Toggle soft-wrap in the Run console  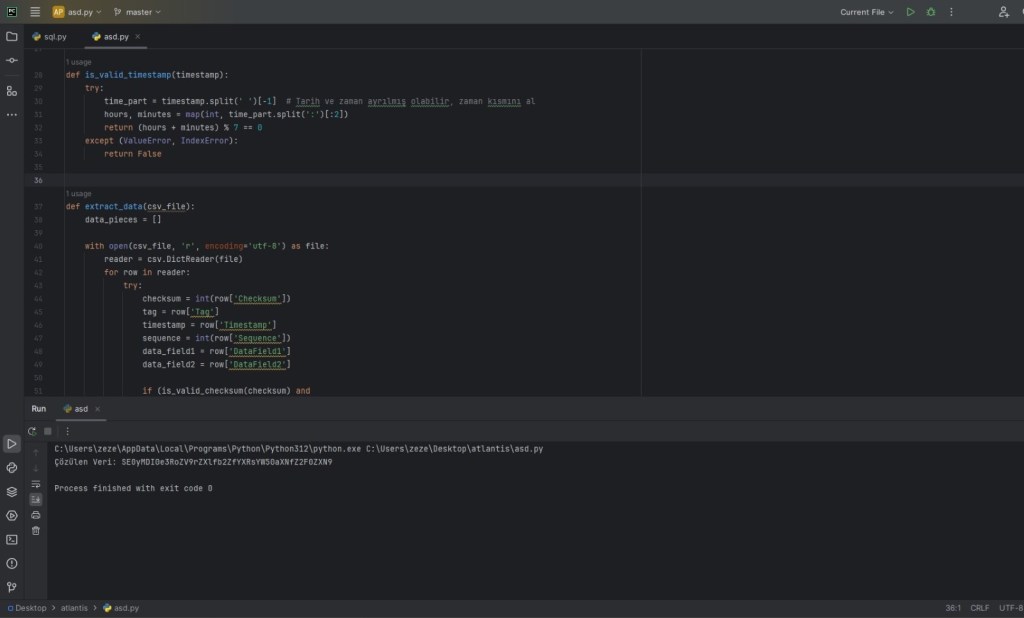(x=36, y=483)
